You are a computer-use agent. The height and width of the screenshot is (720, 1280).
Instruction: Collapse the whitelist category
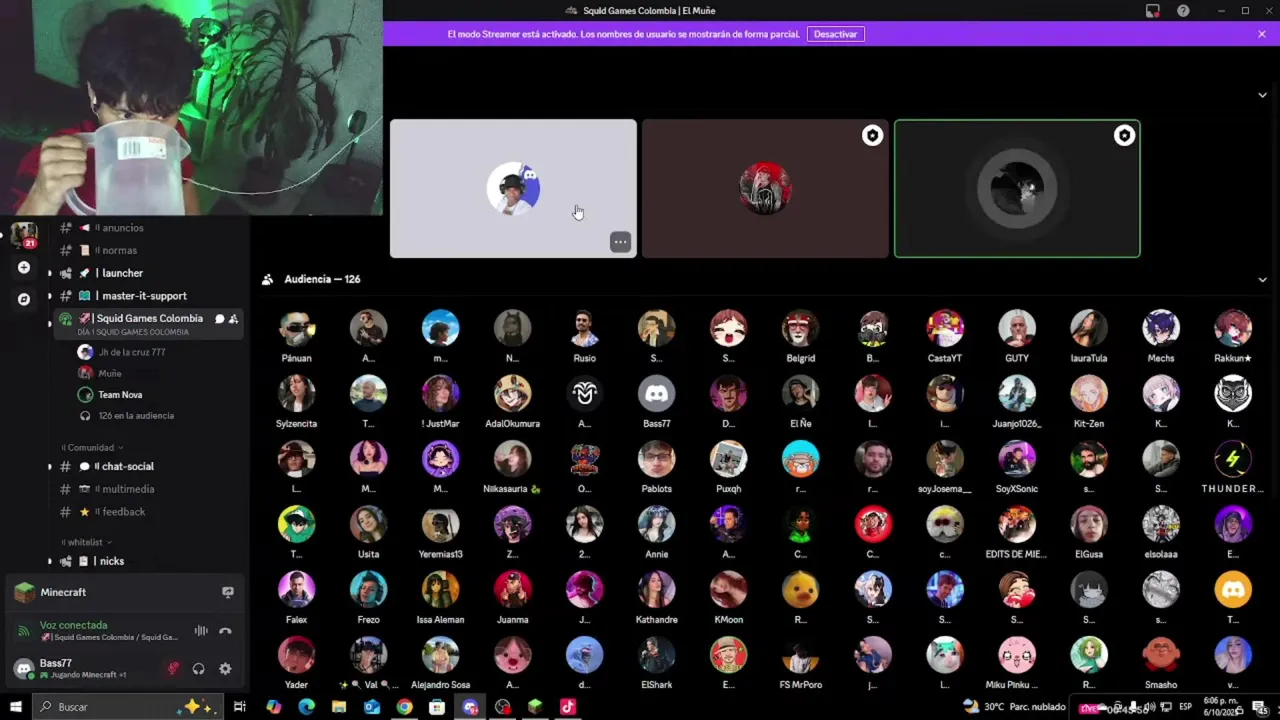click(88, 542)
